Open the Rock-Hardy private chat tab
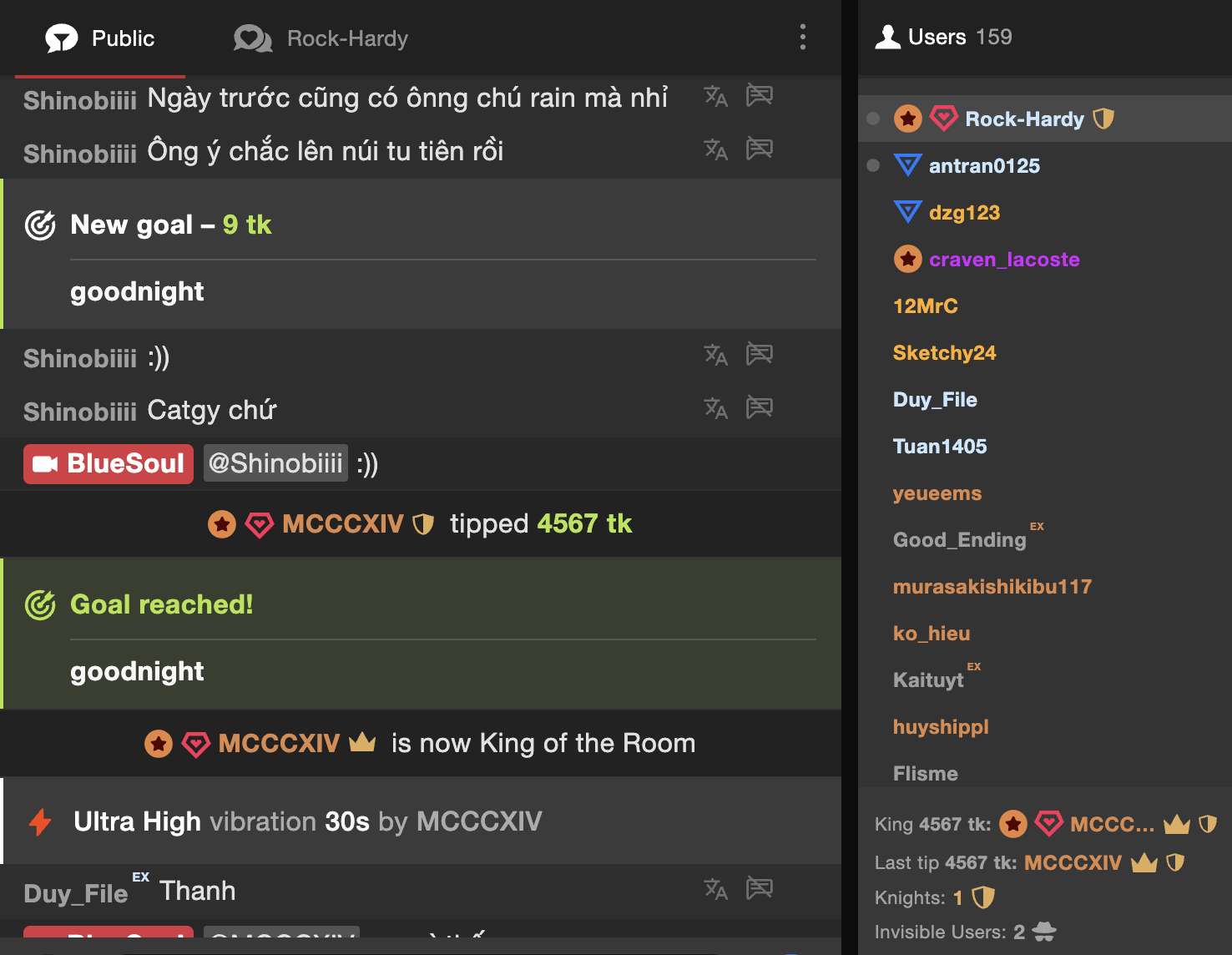1232x955 pixels. (321, 38)
